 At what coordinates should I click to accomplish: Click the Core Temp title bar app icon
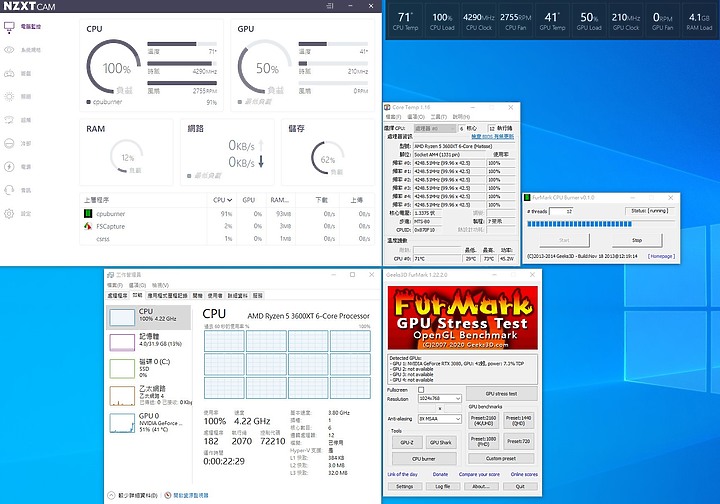387,107
